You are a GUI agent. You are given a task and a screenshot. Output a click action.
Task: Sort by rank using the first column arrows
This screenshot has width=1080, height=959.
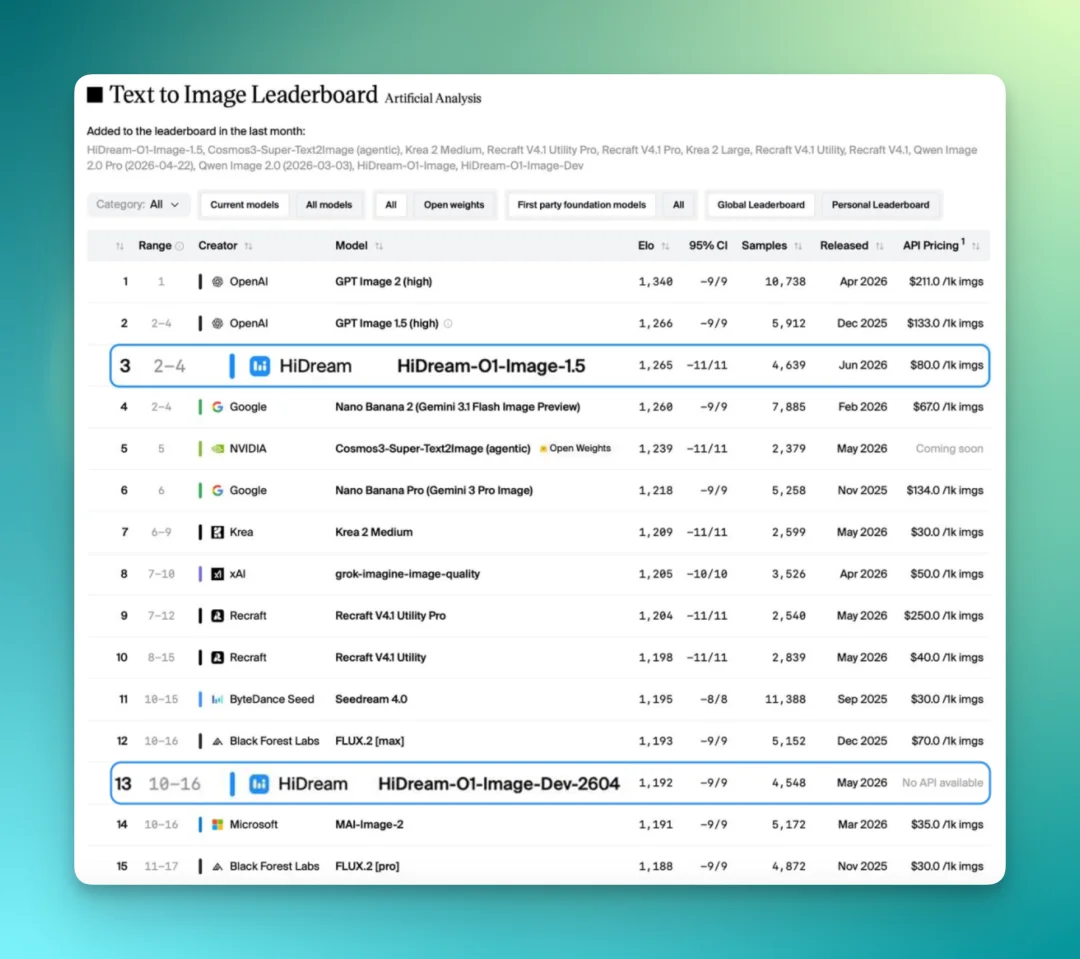[120, 246]
